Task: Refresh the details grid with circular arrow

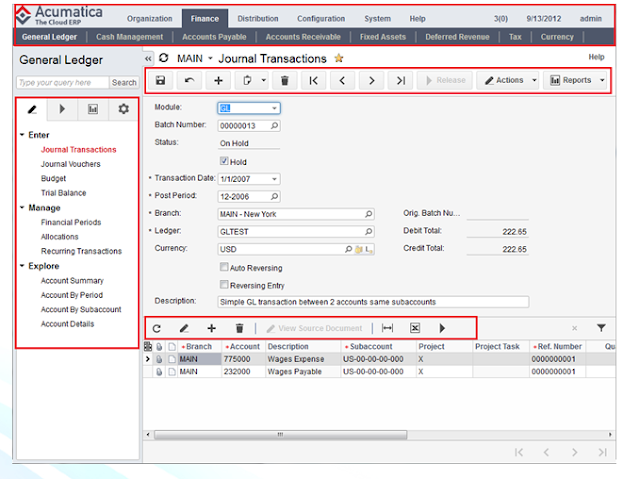Action: [157, 328]
